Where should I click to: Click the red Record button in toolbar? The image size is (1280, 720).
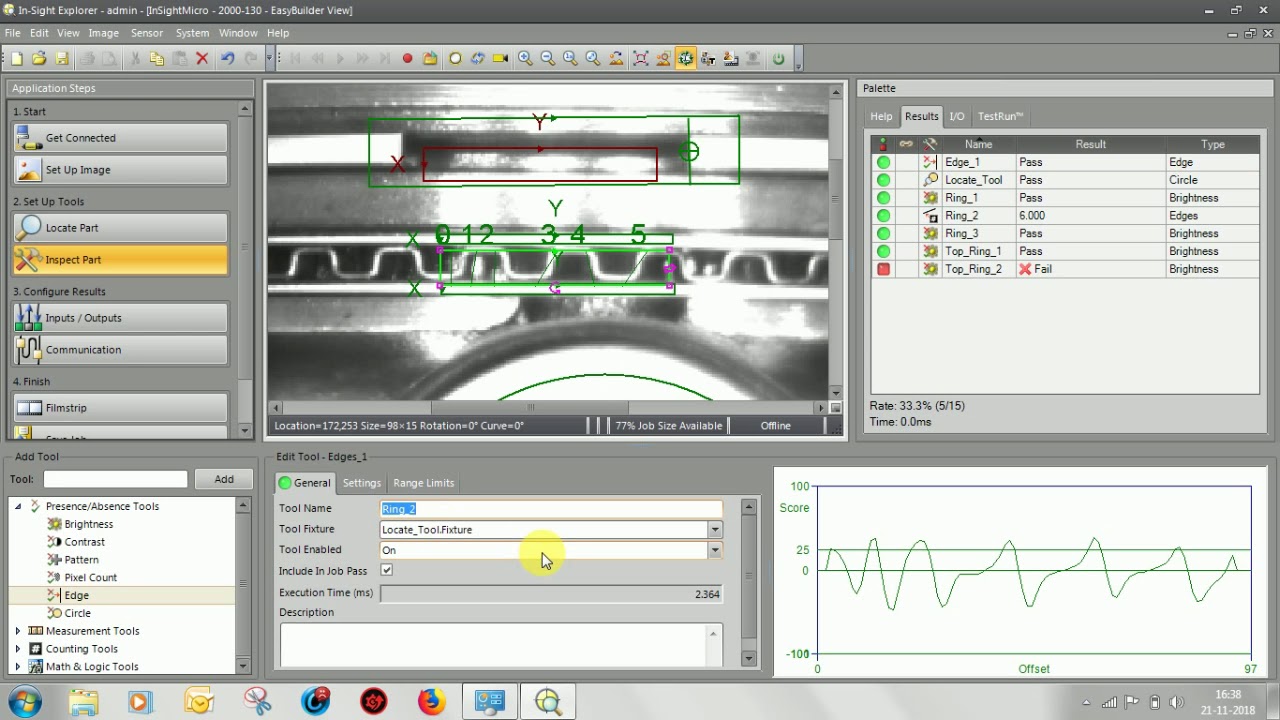click(407, 59)
